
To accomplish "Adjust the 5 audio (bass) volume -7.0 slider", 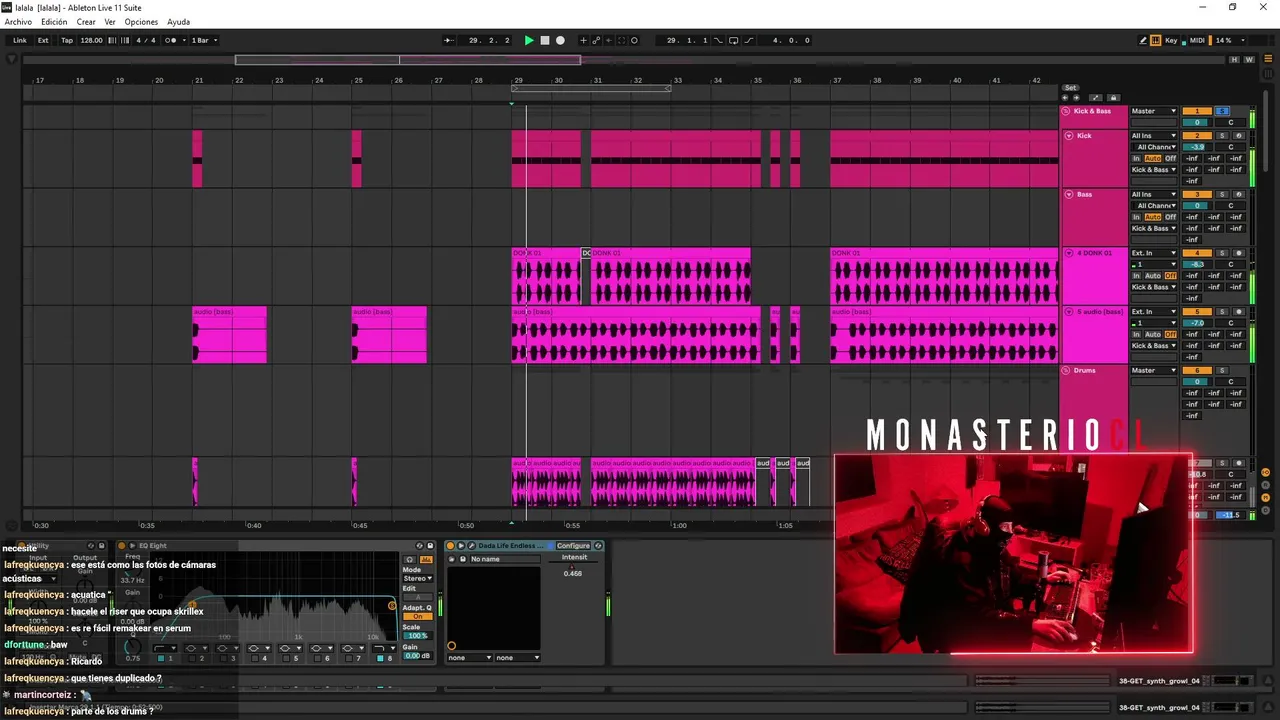I will [1197, 323].
